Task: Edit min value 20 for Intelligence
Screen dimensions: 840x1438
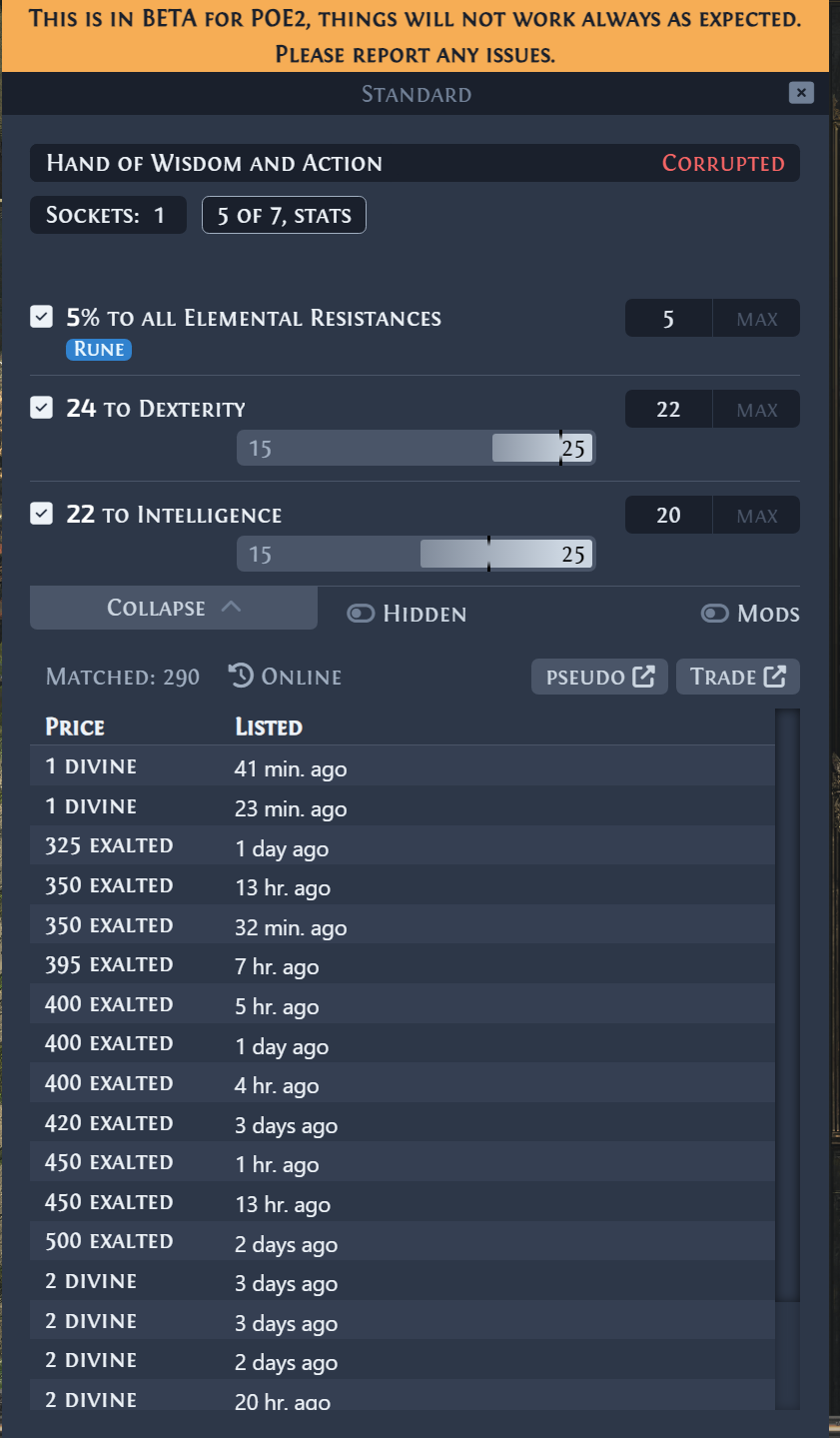Action: pos(668,516)
